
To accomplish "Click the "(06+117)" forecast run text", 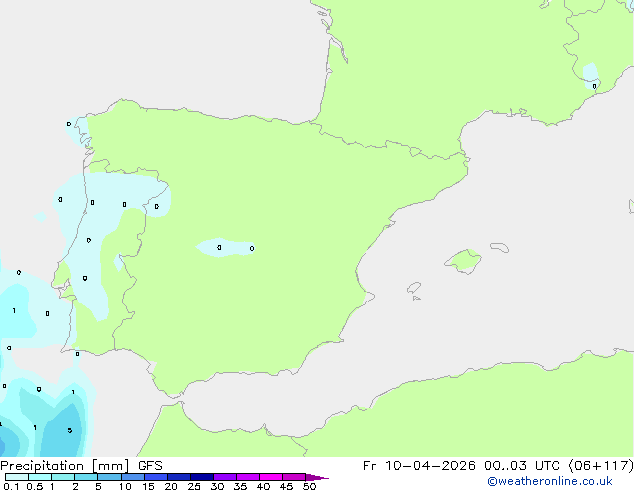I will click(601, 466).
